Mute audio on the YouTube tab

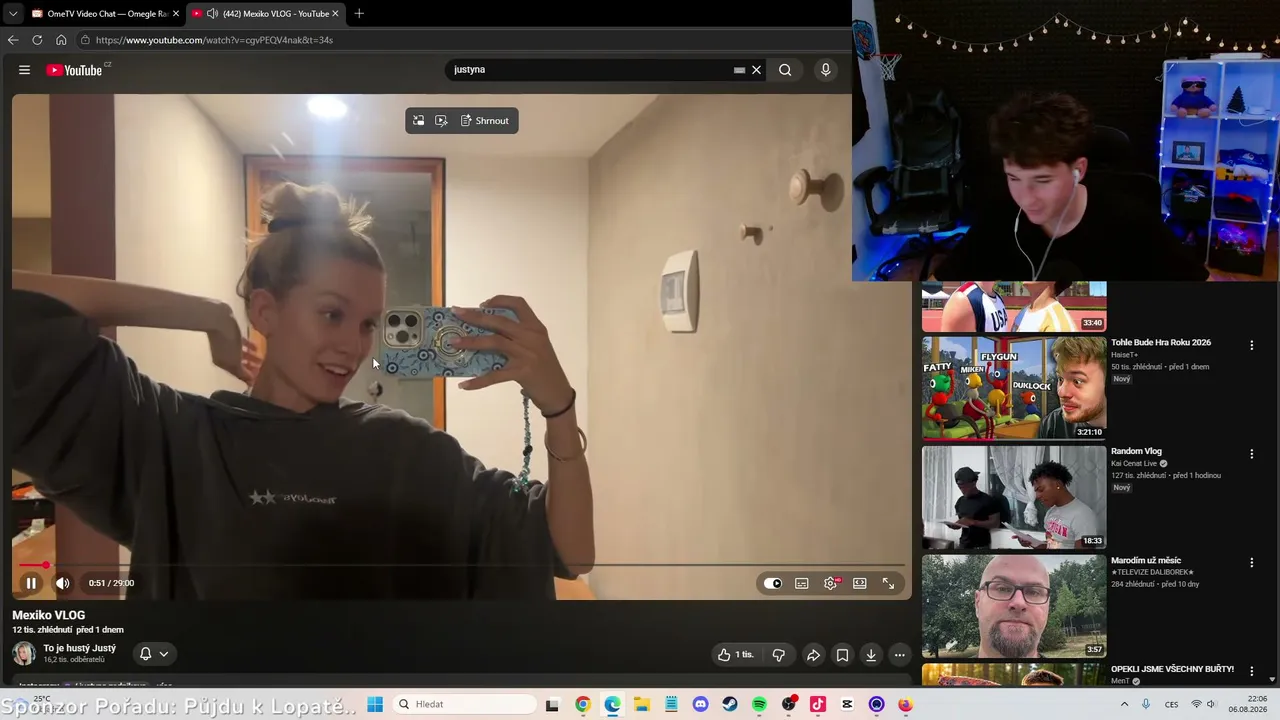click(212, 14)
